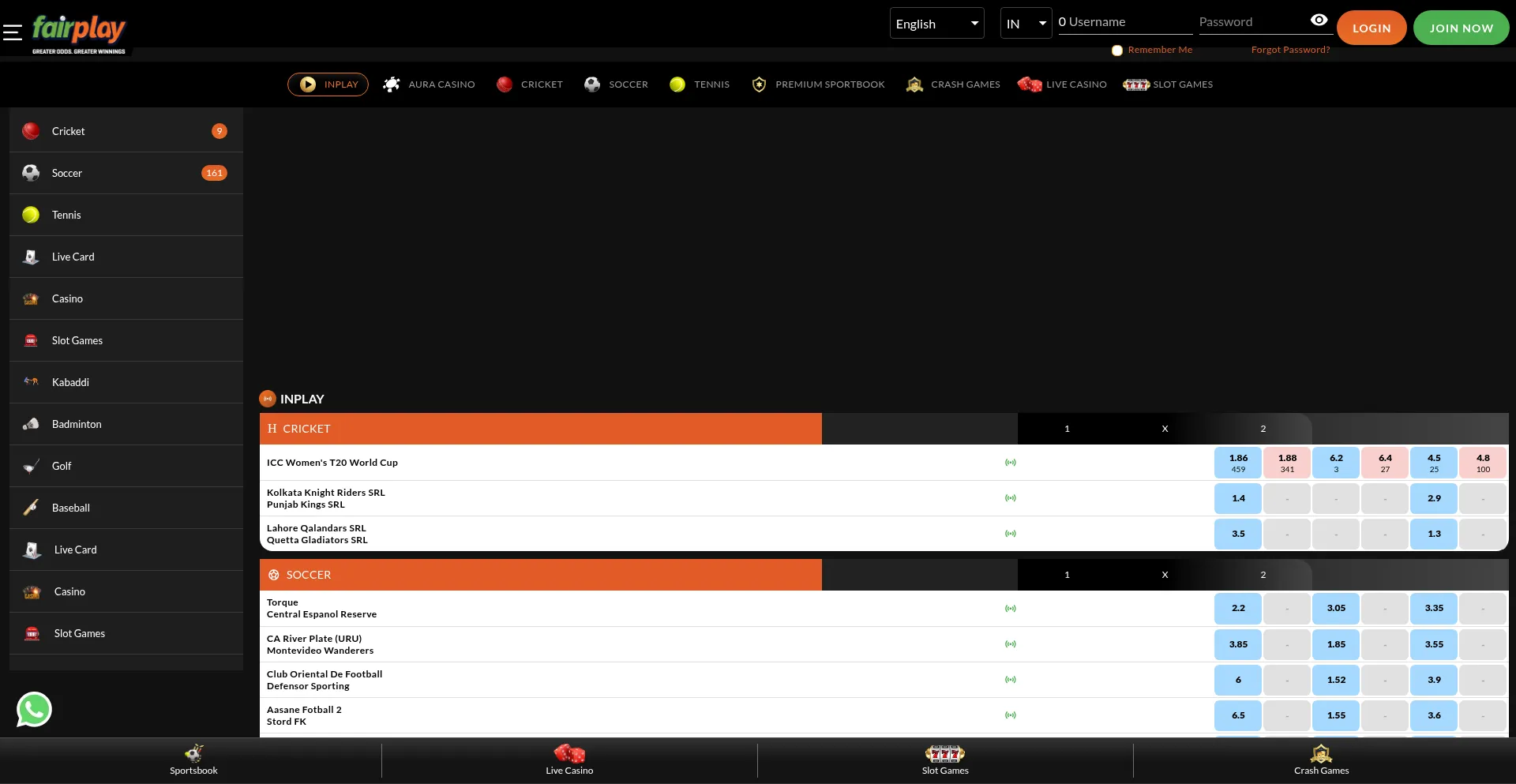Open the SOCCER top nav tab
1516x784 pixels.
point(616,84)
